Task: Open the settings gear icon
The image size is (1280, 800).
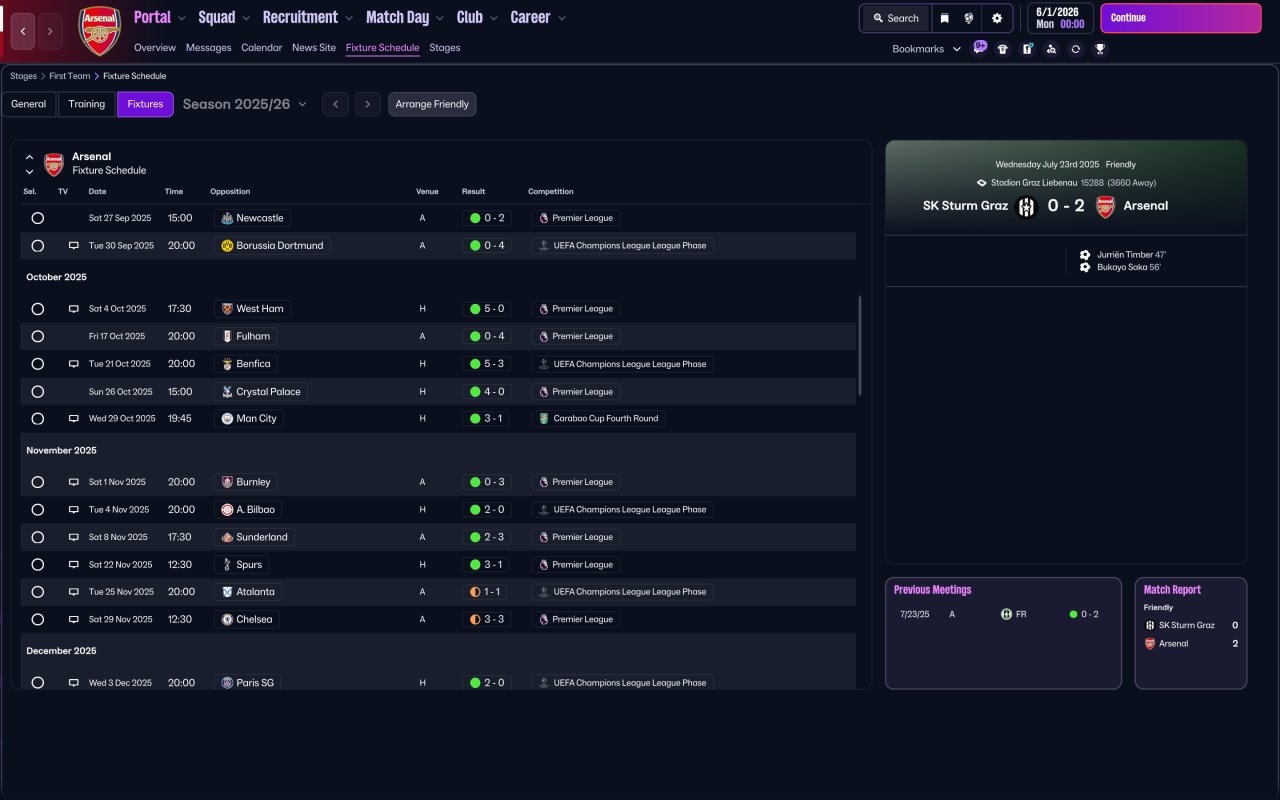Action: coord(997,18)
